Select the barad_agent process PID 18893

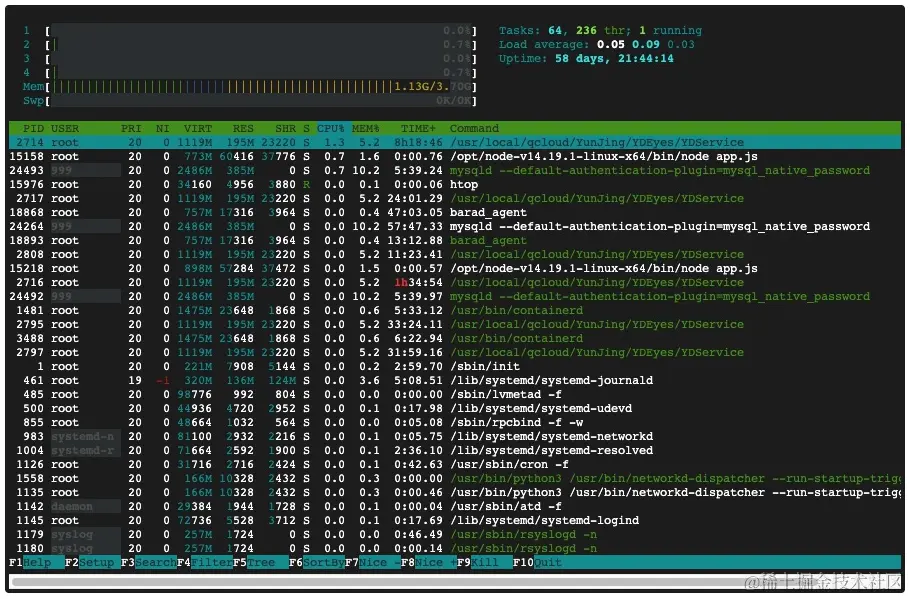[455, 240]
